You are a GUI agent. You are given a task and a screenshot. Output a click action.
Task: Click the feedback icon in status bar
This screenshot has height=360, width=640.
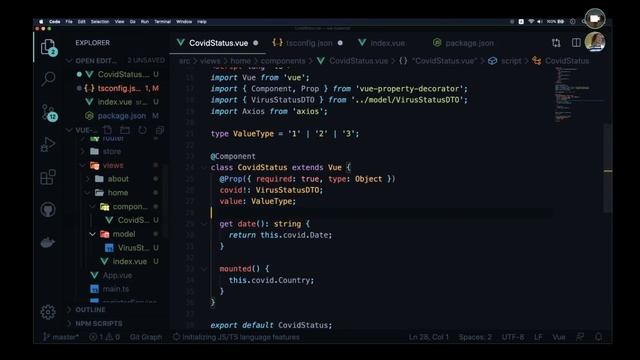[580, 337]
